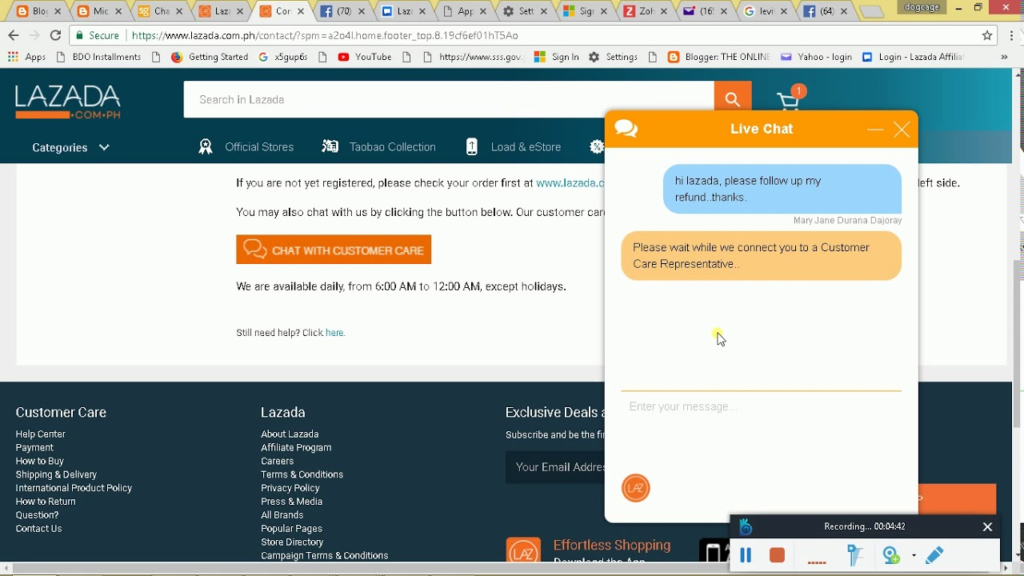The width and height of the screenshot is (1024, 576).
Task: Reload the page with refresh icon
Action: tap(56, 35)
